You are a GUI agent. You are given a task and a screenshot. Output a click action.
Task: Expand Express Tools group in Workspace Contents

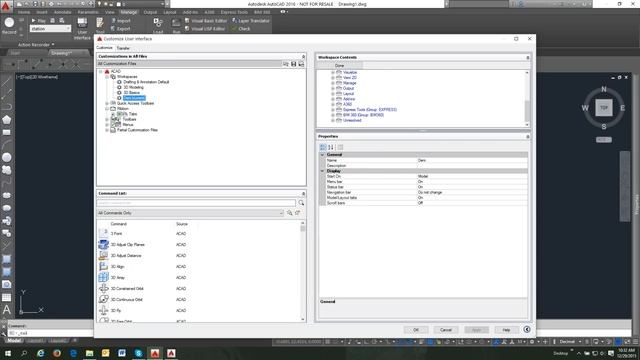[333, 110]
